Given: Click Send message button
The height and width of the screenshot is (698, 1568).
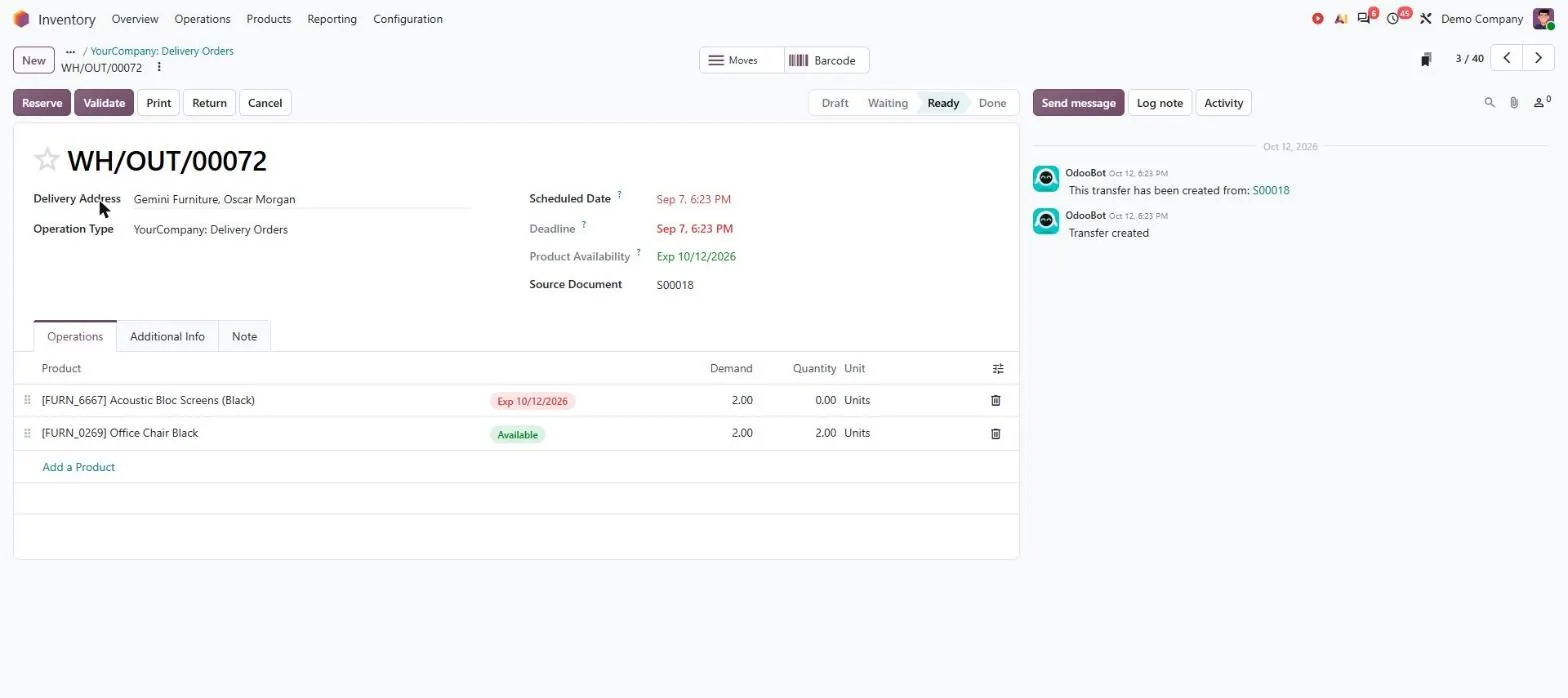Looking at the screenshot, I should (1078, 103).
